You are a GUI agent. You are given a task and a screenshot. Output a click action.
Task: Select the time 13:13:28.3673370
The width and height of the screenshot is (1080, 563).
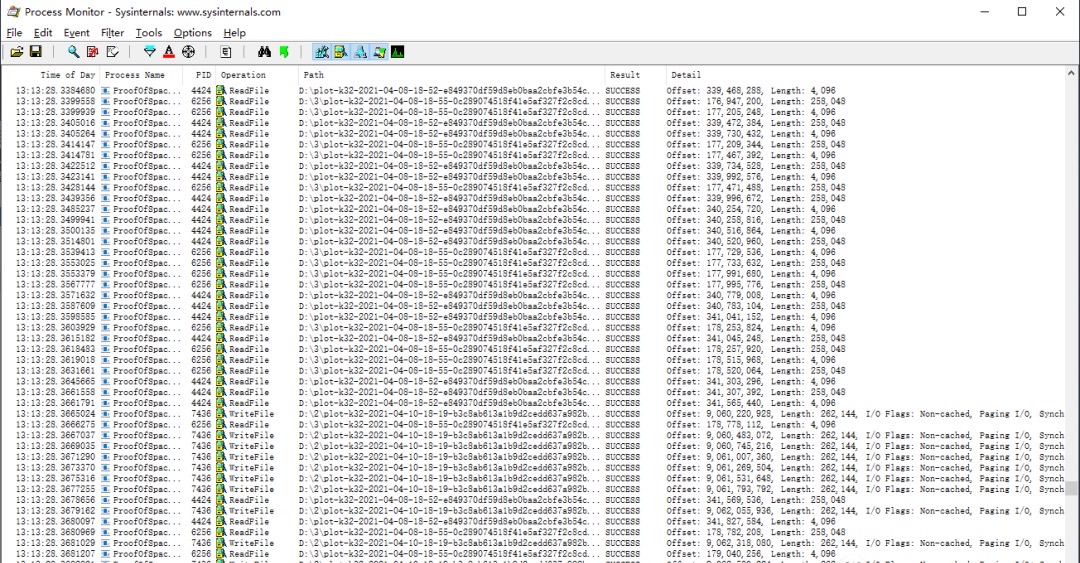tap(55, 467)
